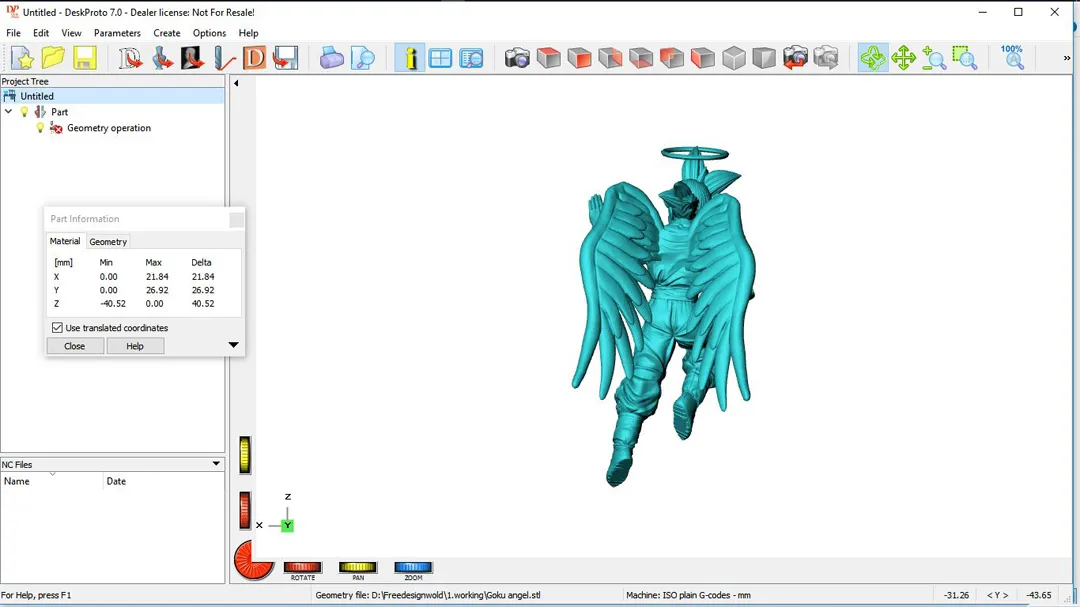This screenshot has width=1080, height=607.
Task: Click the horizontal red ROTATE thumbwheel
Action: [x=302, y=567]
